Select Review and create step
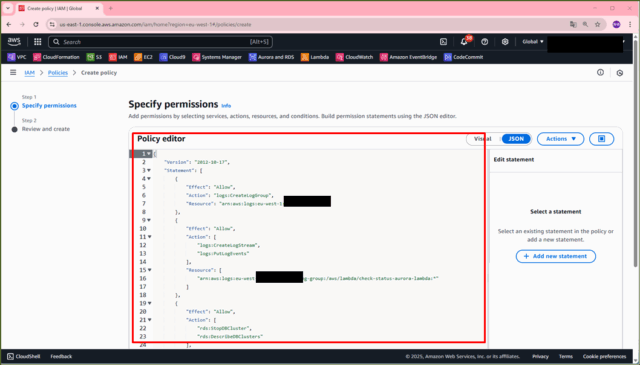Screen dimensions: 640x365 pos(46,129)
